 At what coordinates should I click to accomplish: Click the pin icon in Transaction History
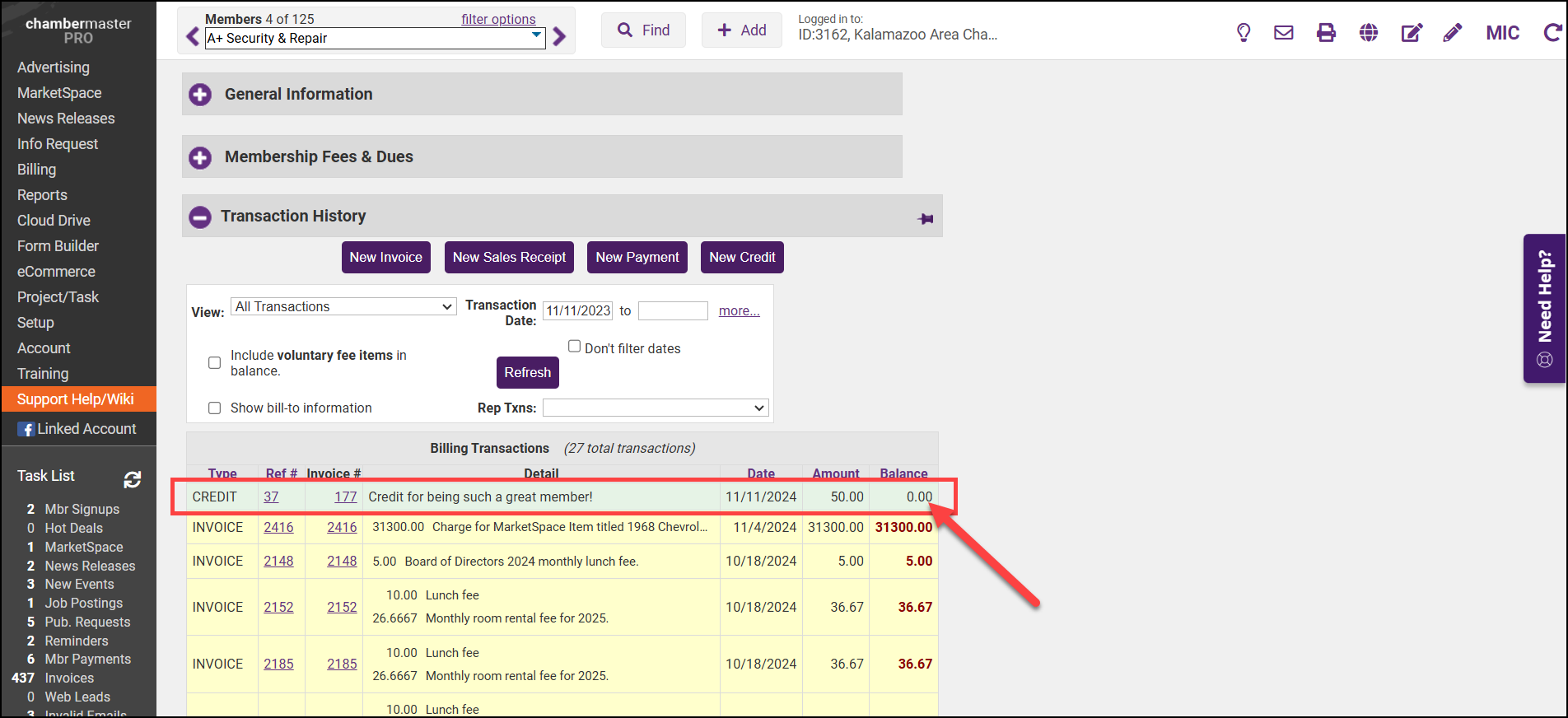coord(926,218)
